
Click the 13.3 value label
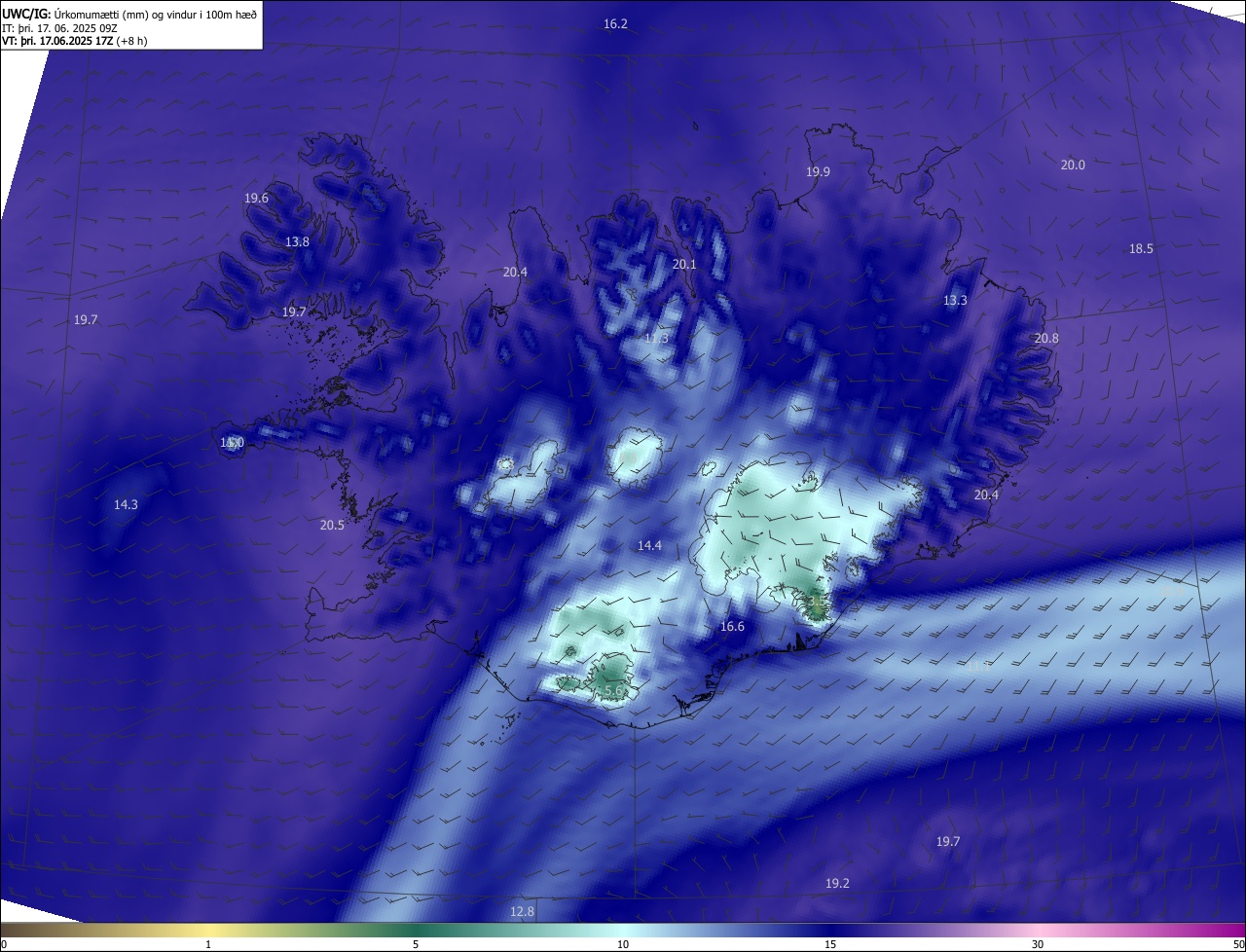(x=955, y=300)
